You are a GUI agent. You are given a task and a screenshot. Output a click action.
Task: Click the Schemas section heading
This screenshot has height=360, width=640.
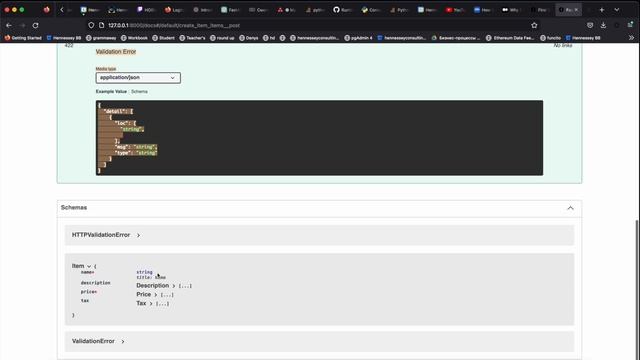click(74, 207)
